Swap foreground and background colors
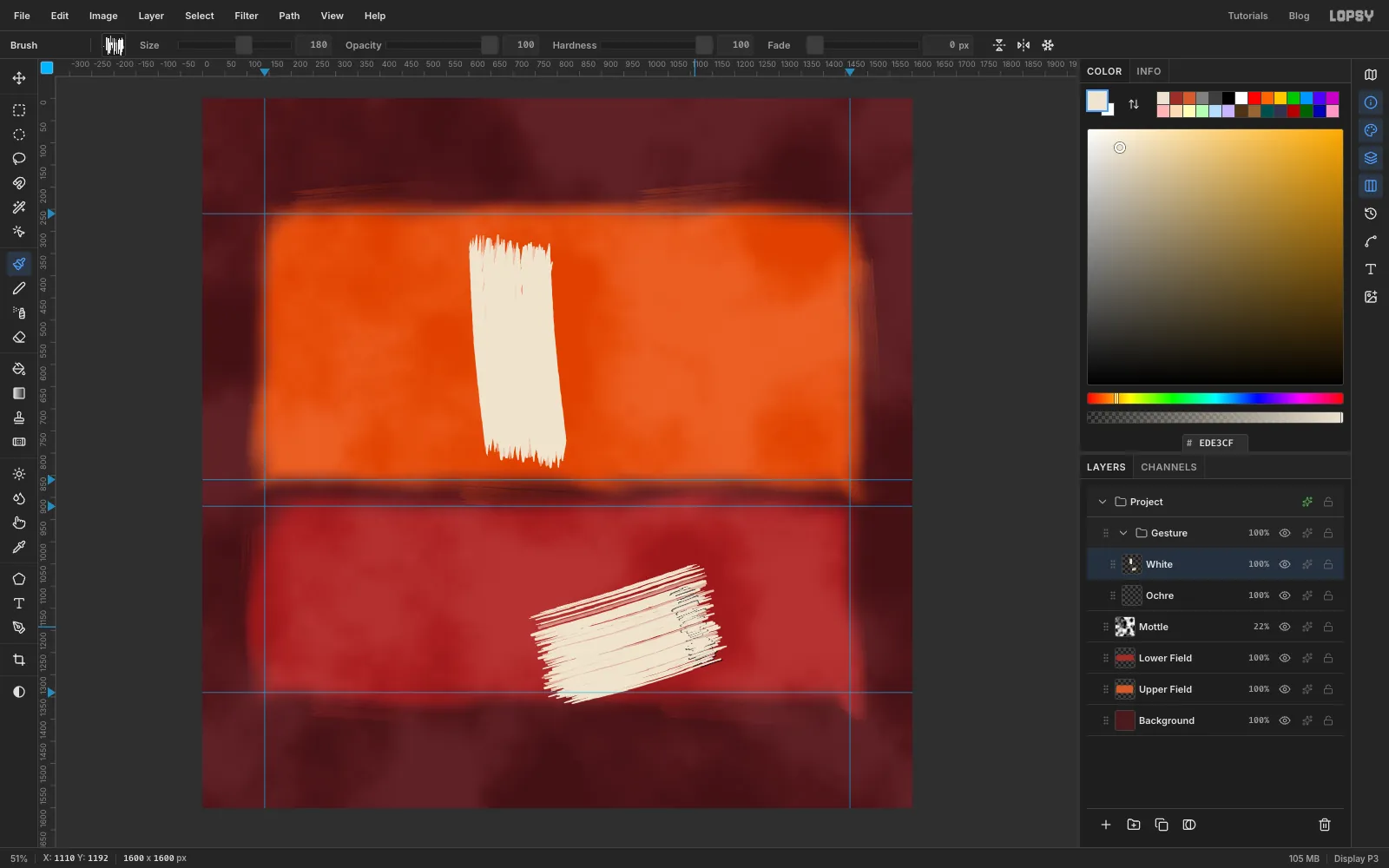This screenshot has width=1389, height=868. click(1134, 104)
